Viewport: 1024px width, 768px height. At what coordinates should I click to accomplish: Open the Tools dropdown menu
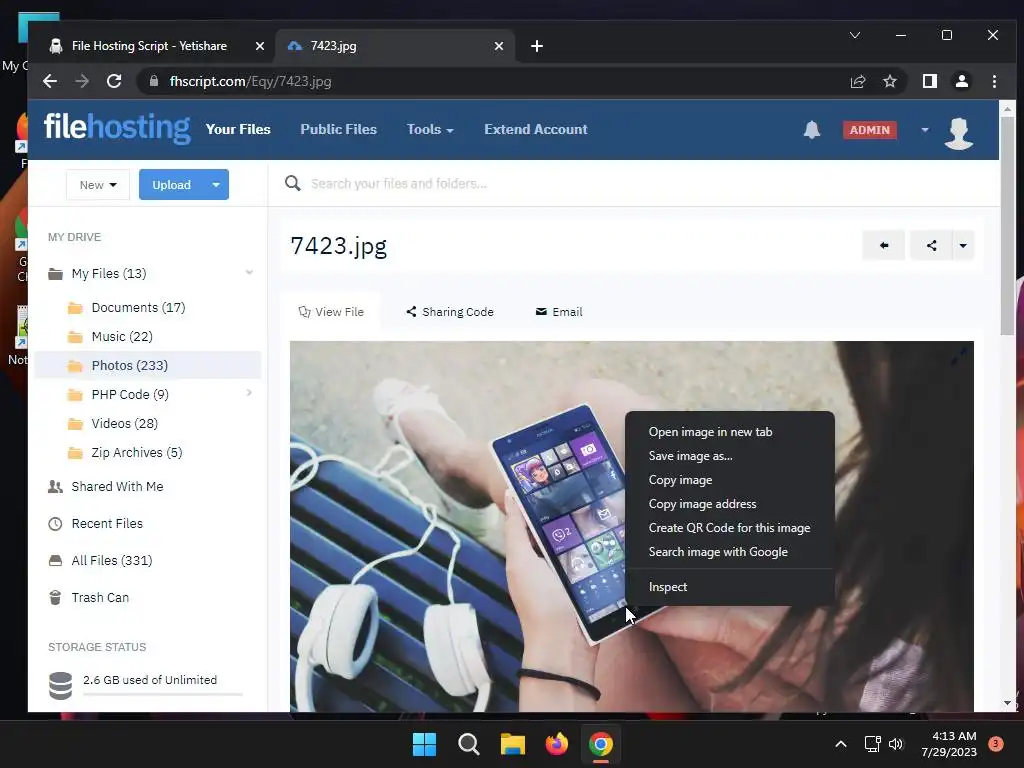(x=430, y=129)
